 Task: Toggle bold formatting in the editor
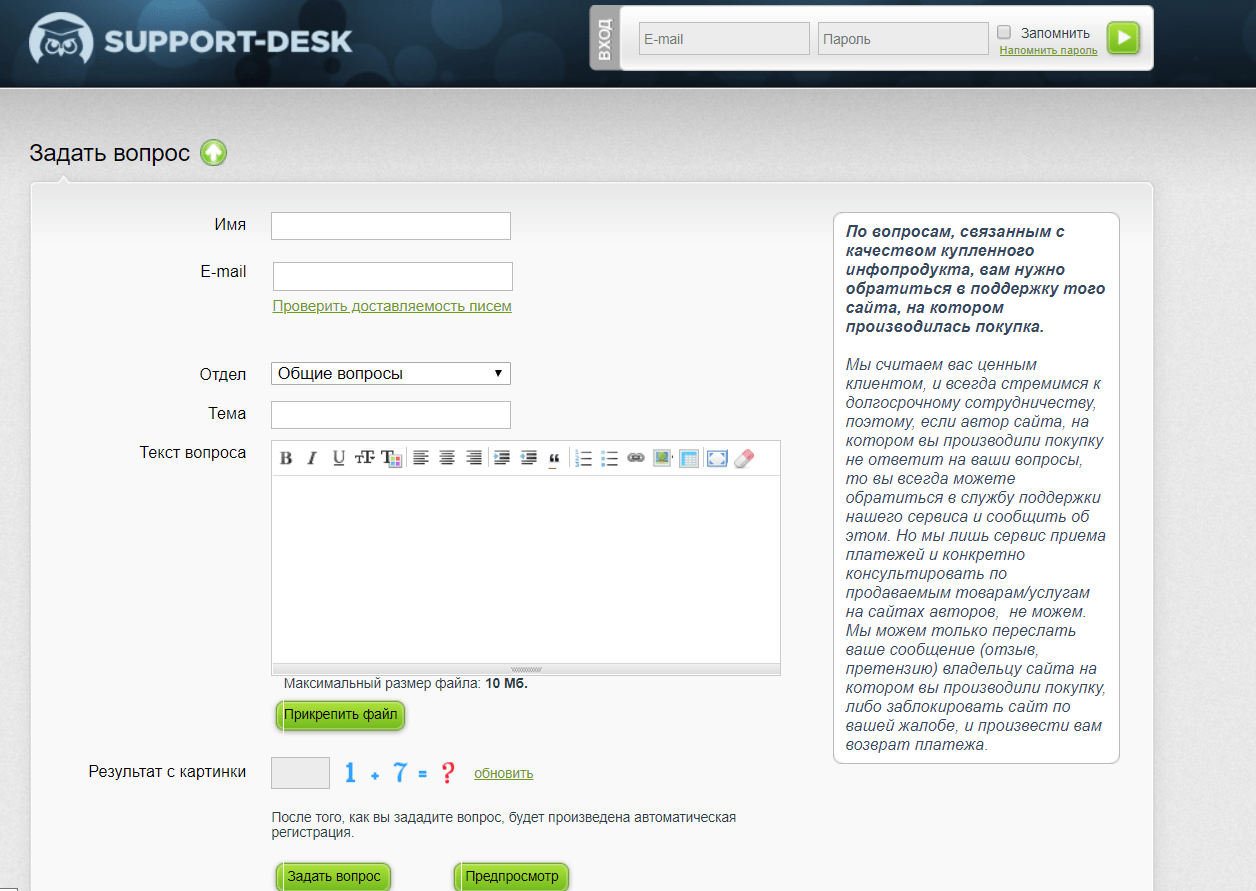coord(286,458)
